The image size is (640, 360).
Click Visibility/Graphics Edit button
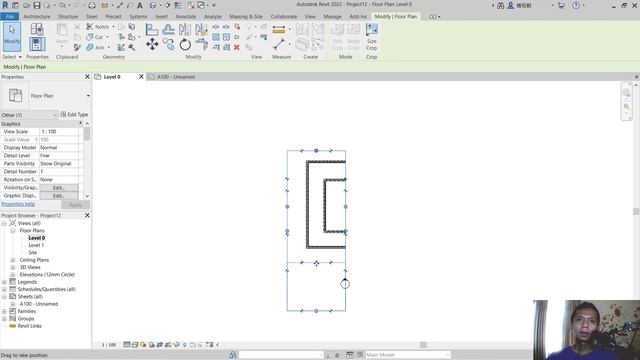click(x=59, y=188)
